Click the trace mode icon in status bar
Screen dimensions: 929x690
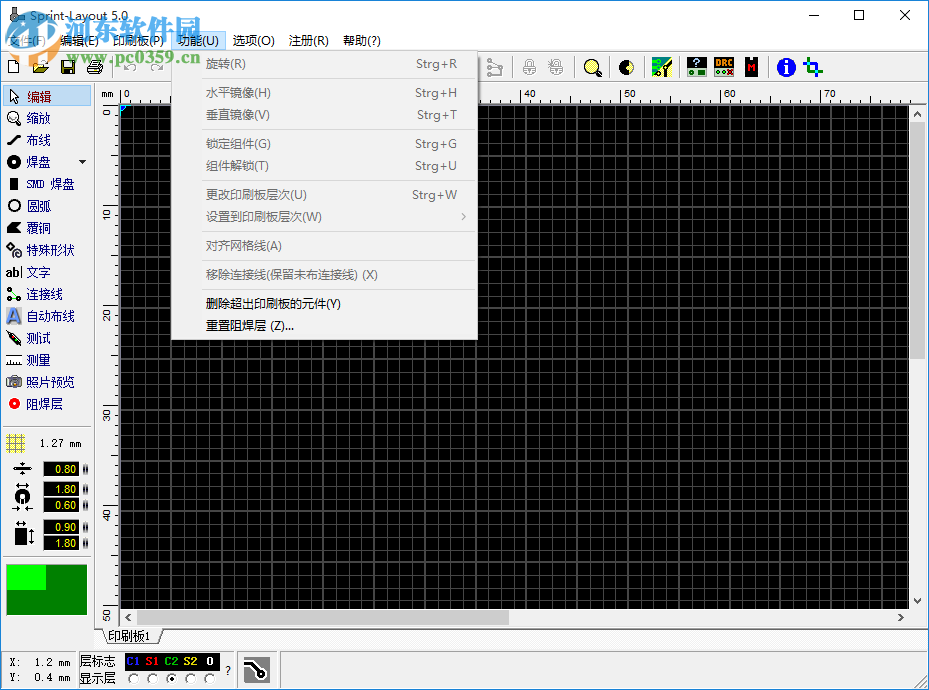(257, 670)
